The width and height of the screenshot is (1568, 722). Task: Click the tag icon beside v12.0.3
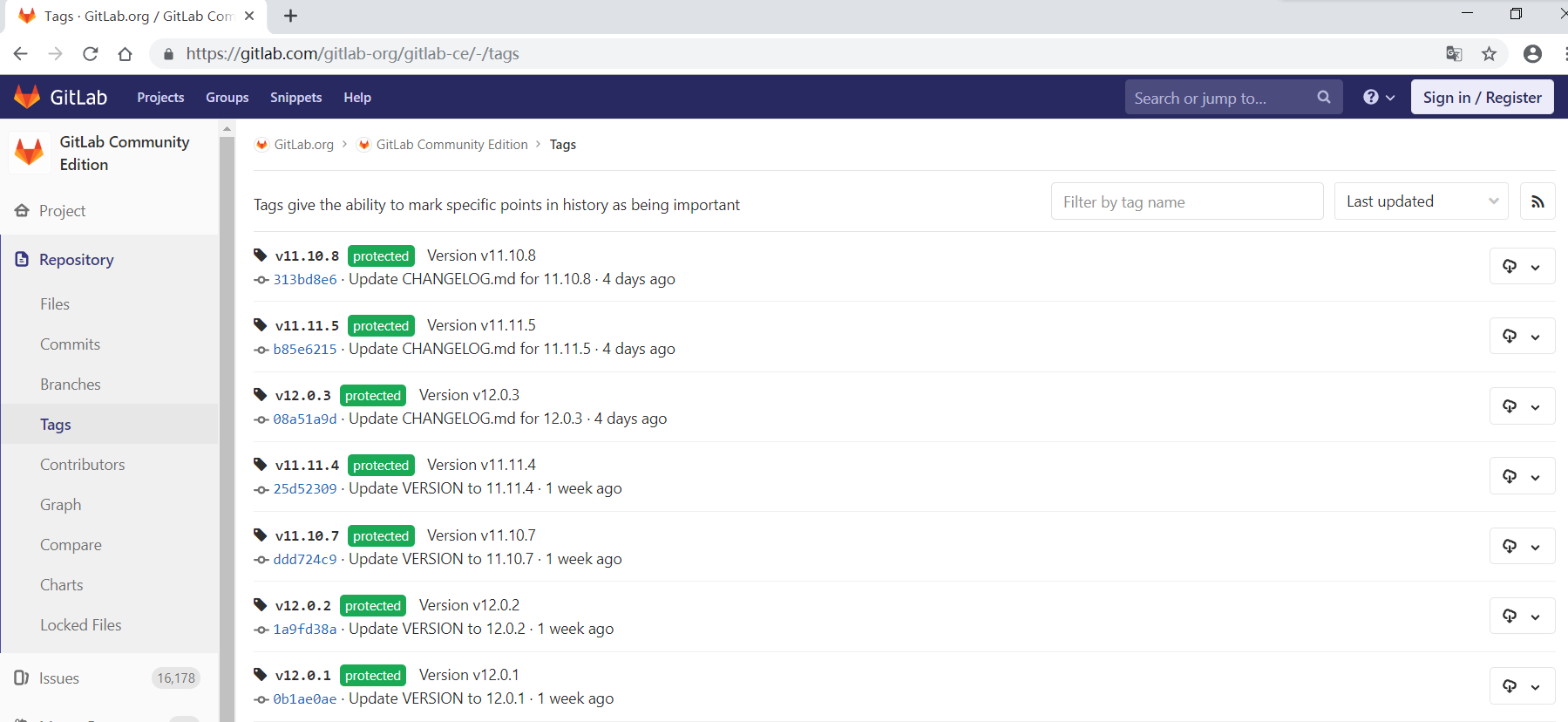(260, 394)
